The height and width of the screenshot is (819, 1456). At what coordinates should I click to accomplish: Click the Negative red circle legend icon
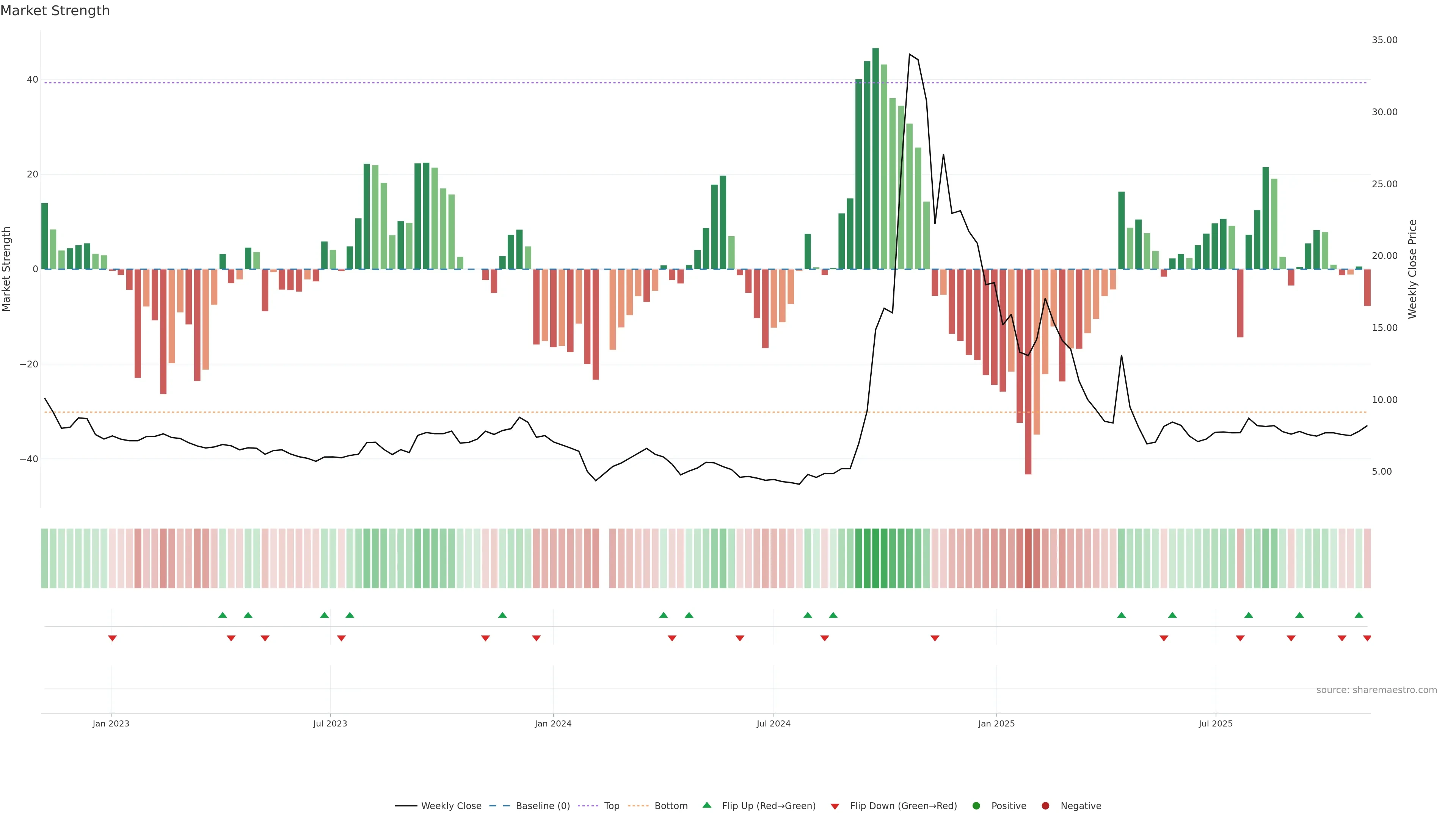click(1045, 806)
